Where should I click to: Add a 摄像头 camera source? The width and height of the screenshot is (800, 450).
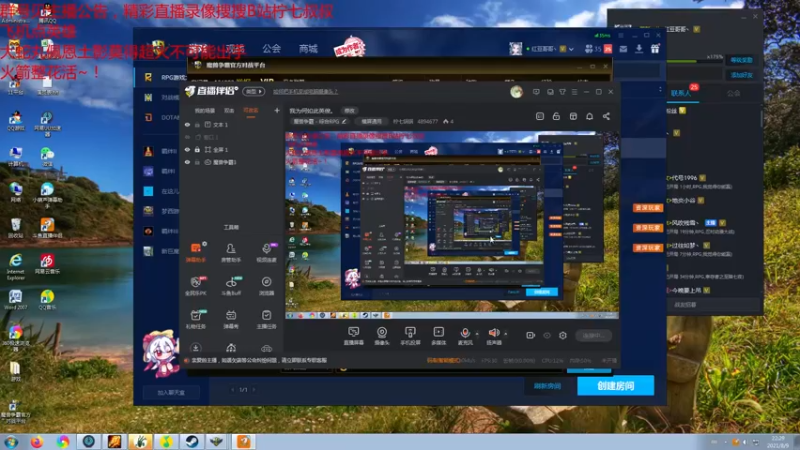tap(382, 336)
